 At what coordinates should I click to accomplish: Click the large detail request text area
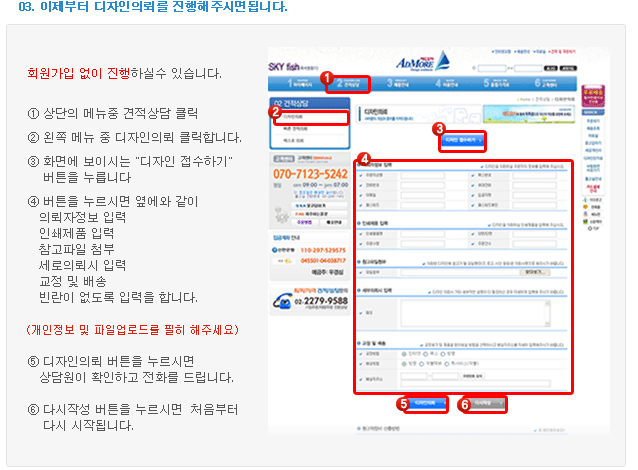coord(470,312)
